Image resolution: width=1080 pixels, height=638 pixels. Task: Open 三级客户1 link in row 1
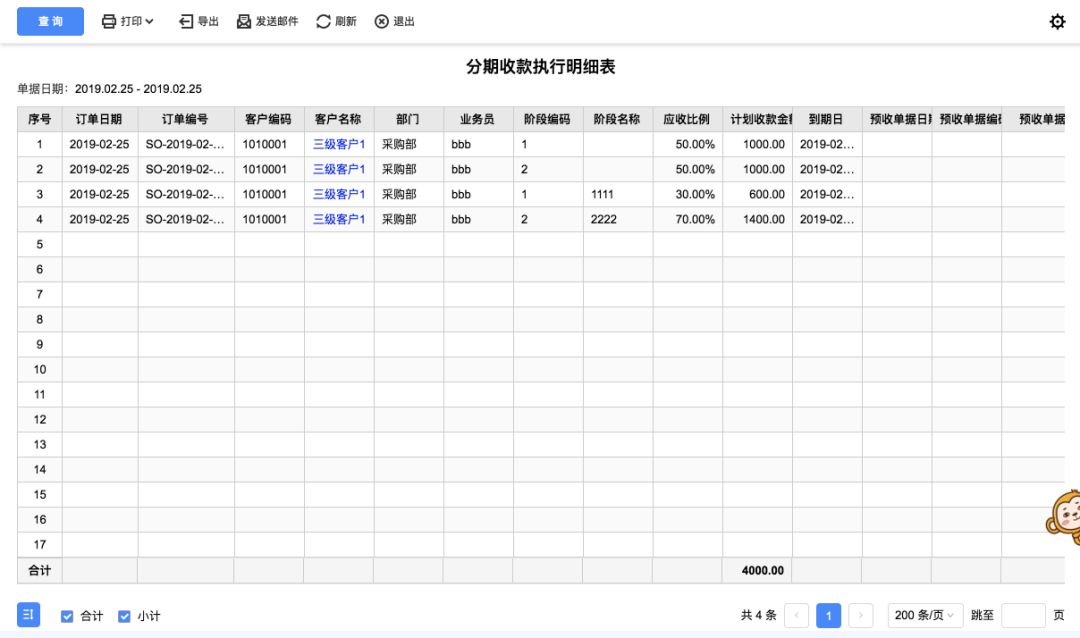click(x=339, y=144)
